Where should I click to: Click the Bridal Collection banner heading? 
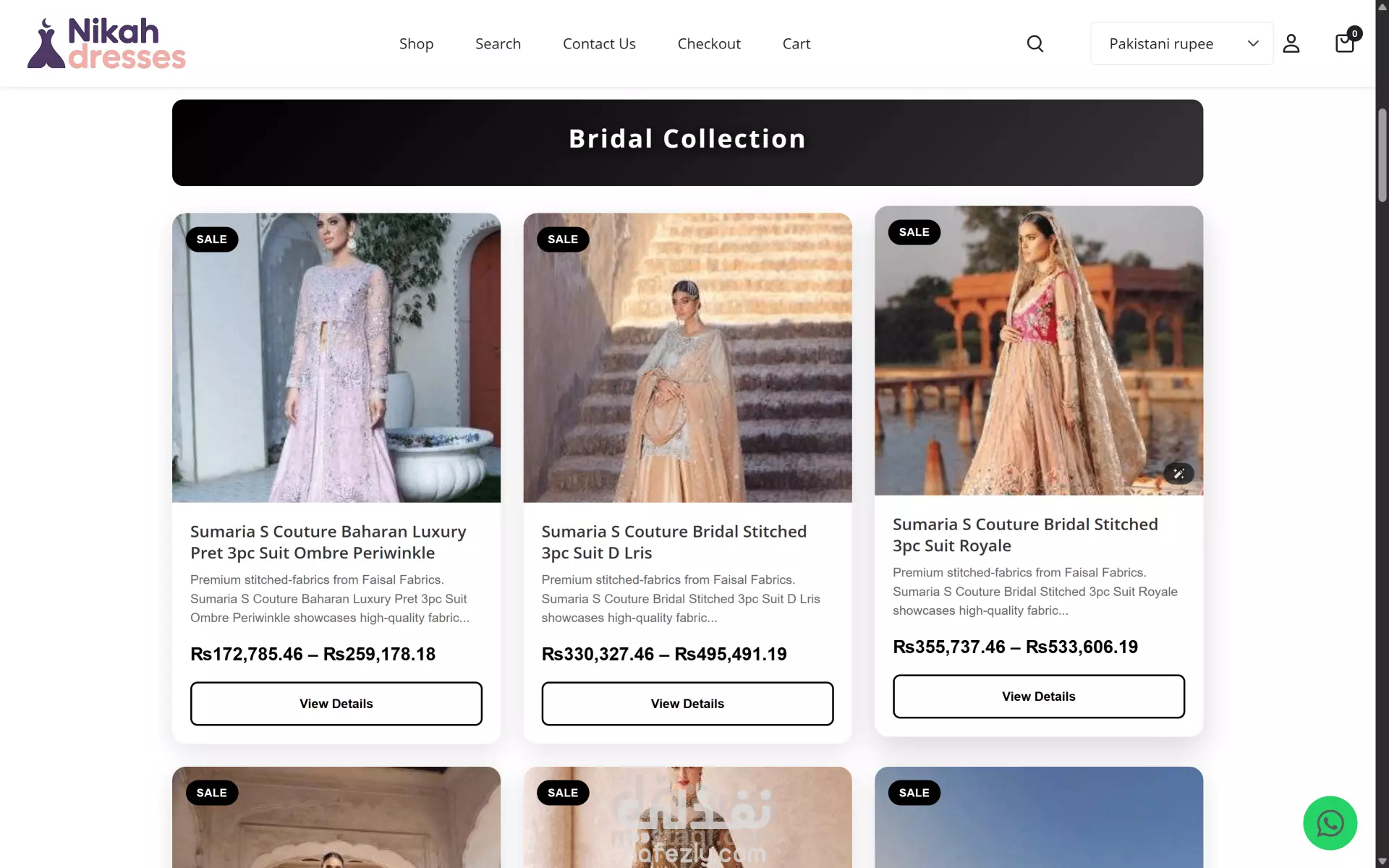tap(687, 139)
